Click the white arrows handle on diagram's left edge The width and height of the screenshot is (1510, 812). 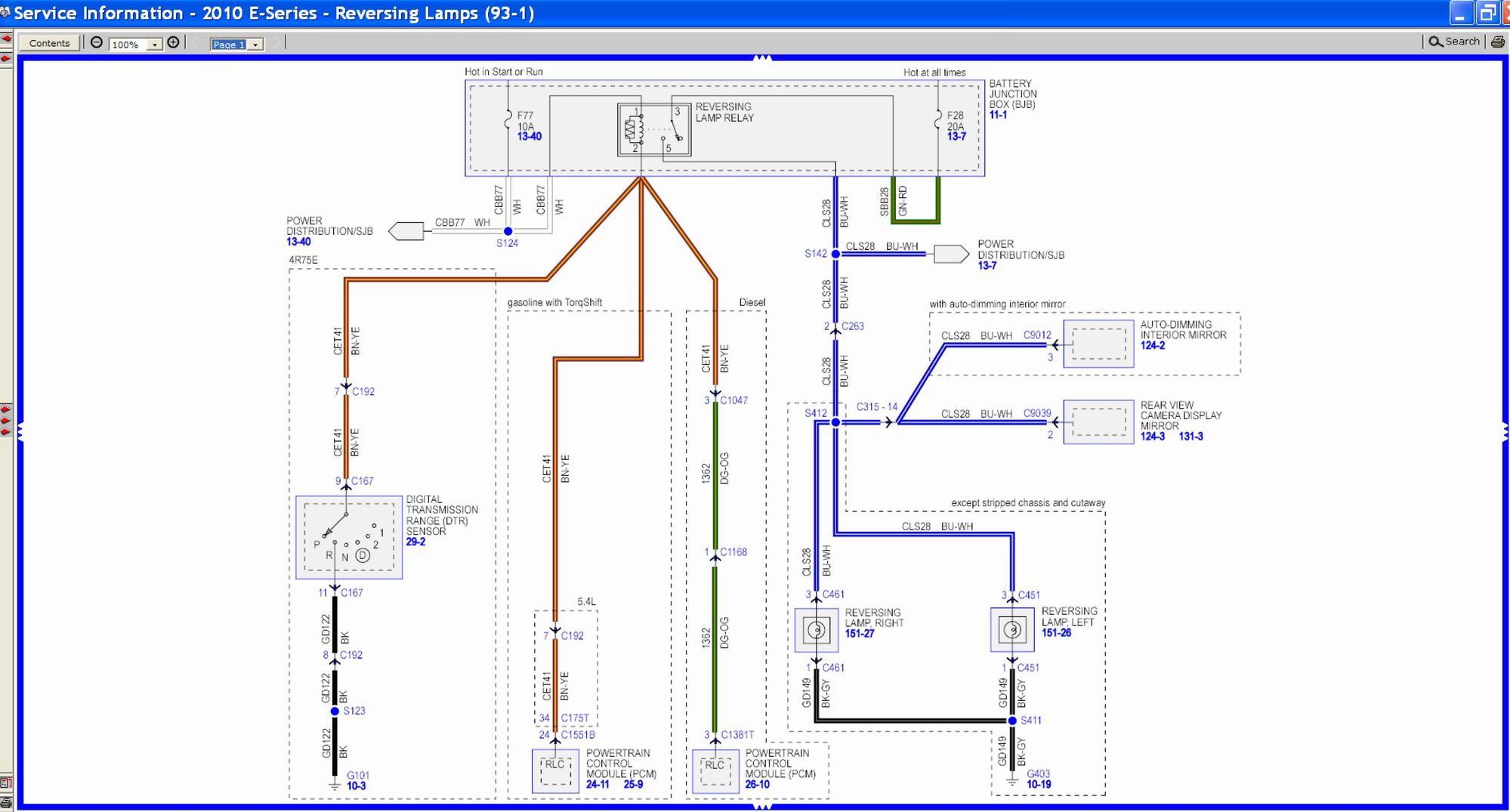pos(21,432)
